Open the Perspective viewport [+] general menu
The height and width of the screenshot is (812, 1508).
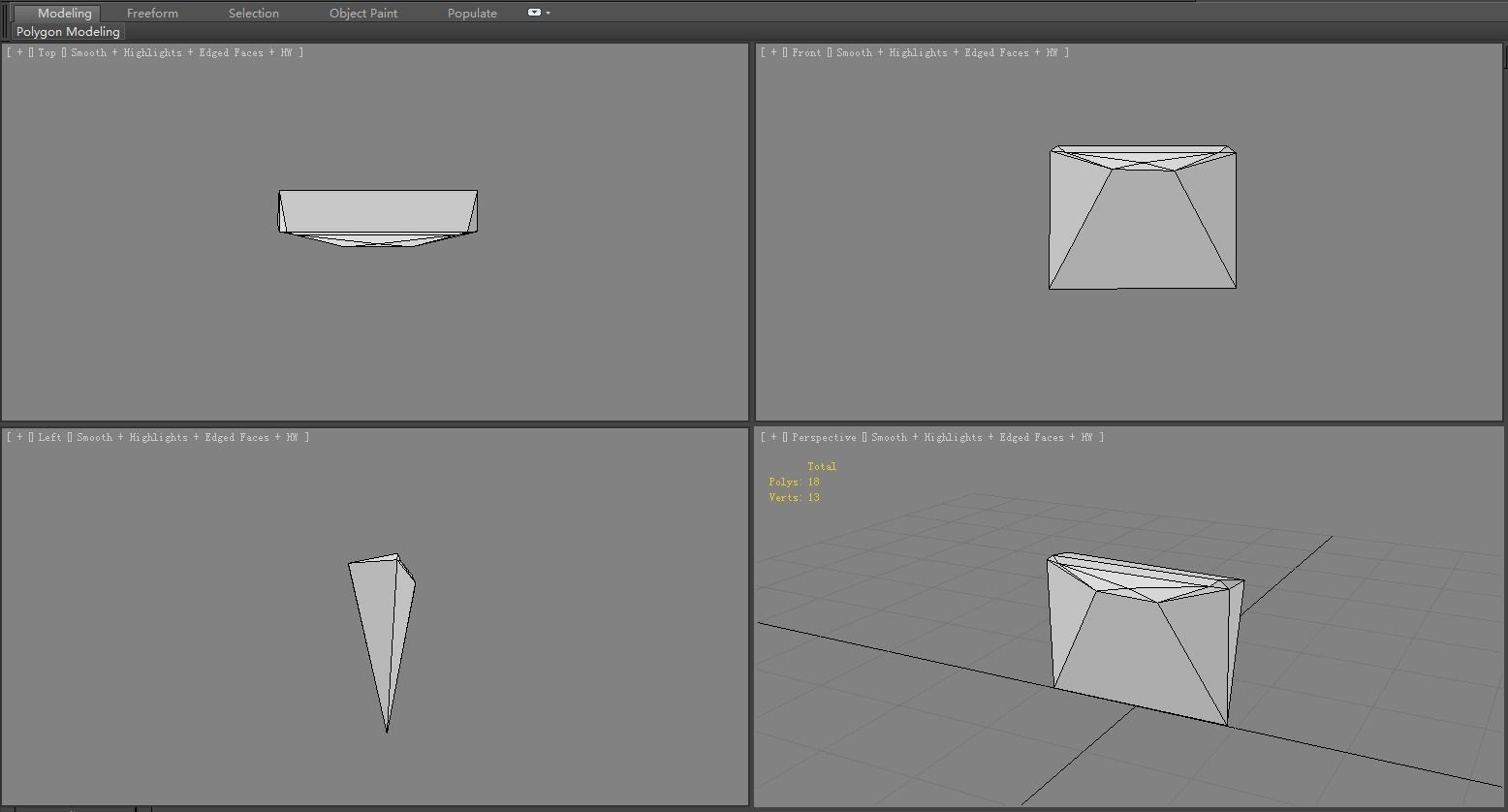[773, 437]
